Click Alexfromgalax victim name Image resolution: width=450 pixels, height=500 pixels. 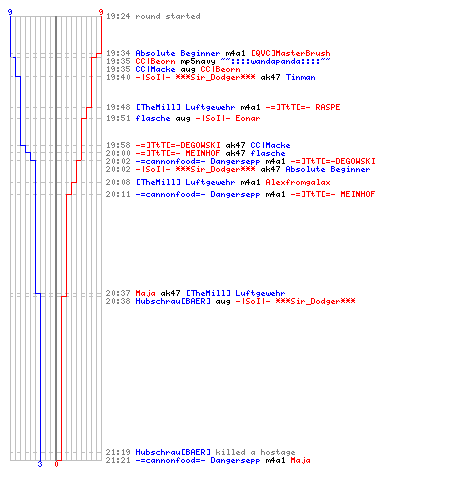298,182
